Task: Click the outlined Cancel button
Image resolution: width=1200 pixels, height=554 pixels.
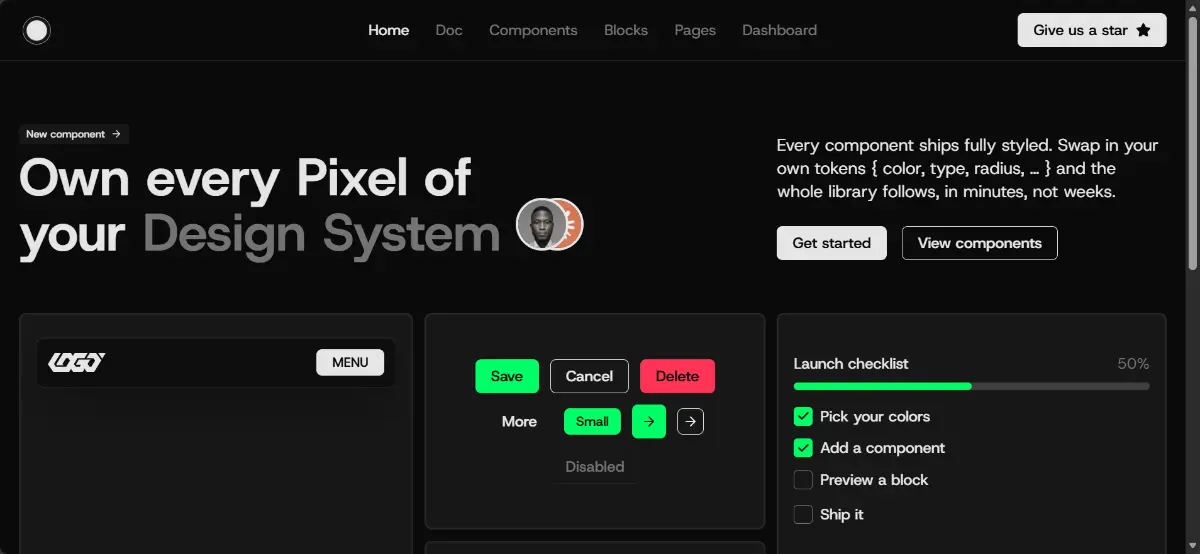Action: coord(589,376)
